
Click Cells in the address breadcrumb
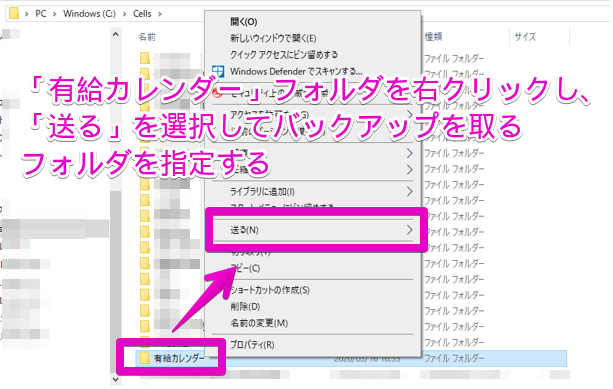142,14
